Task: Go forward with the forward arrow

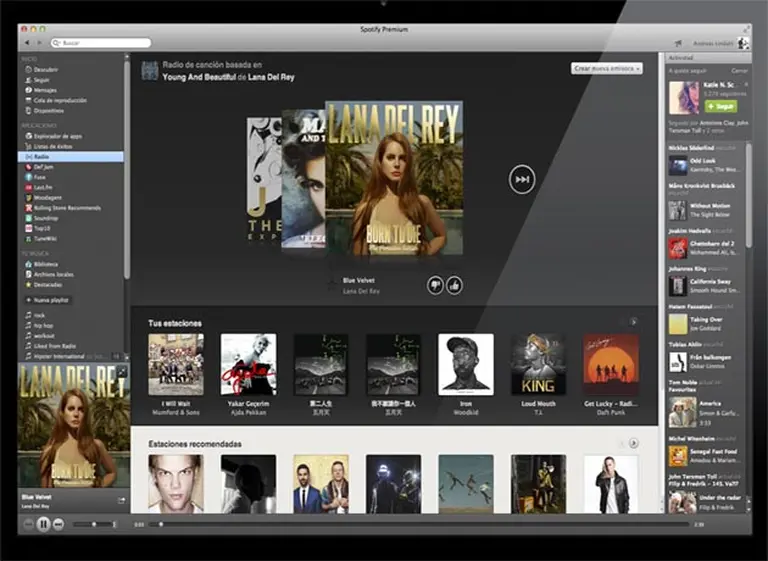Action: click(x=39, y=43)
